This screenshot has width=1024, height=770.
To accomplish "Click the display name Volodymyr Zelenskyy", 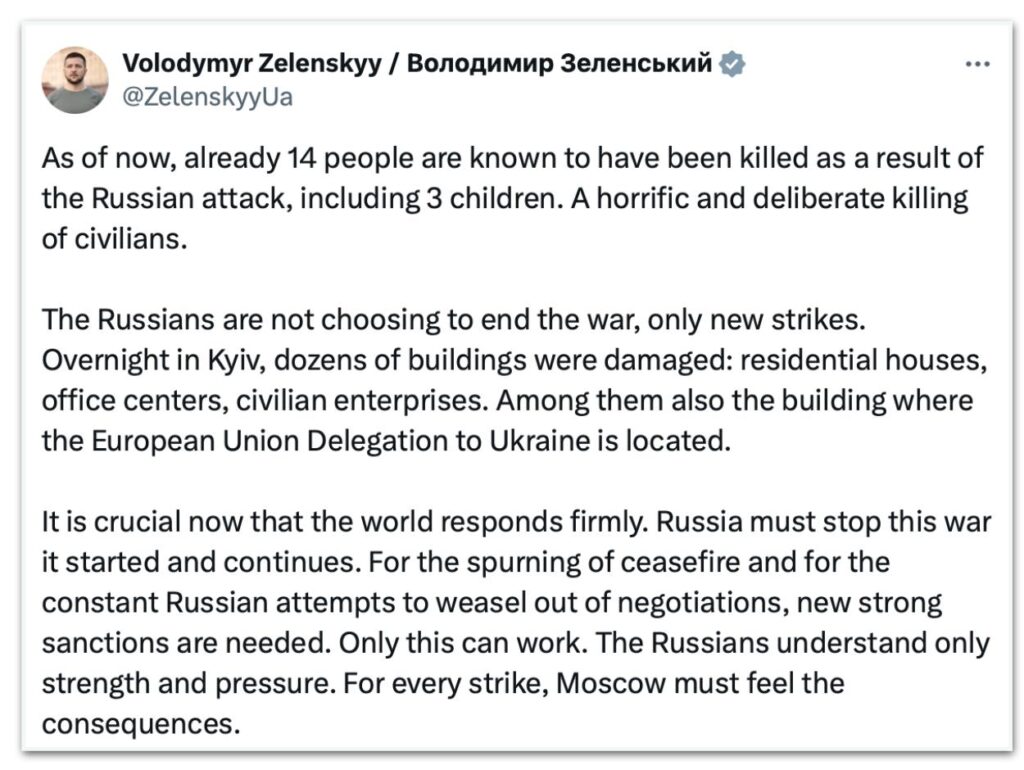I will point(248,65).
